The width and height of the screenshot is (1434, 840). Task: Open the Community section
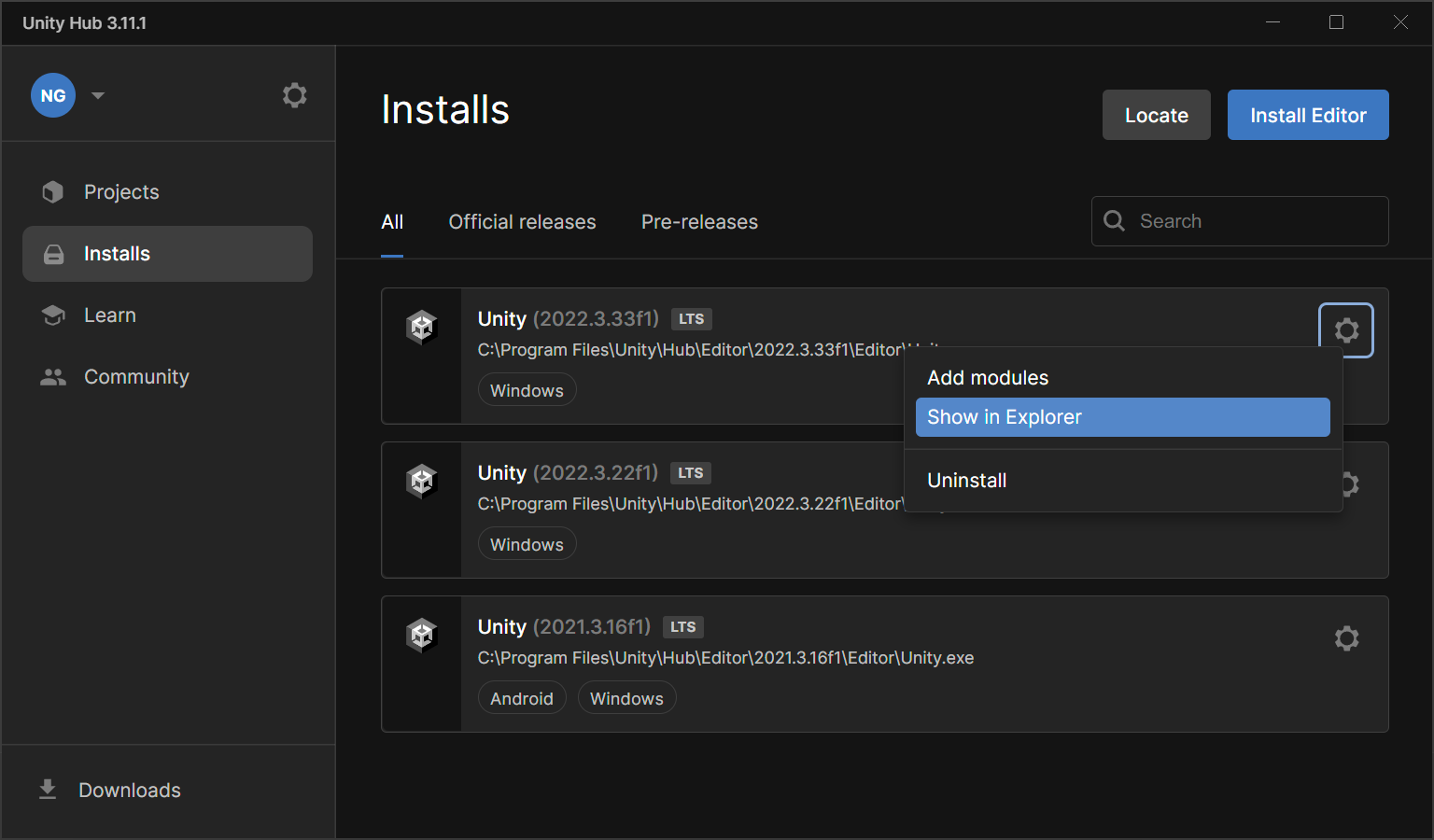point(135,376)
